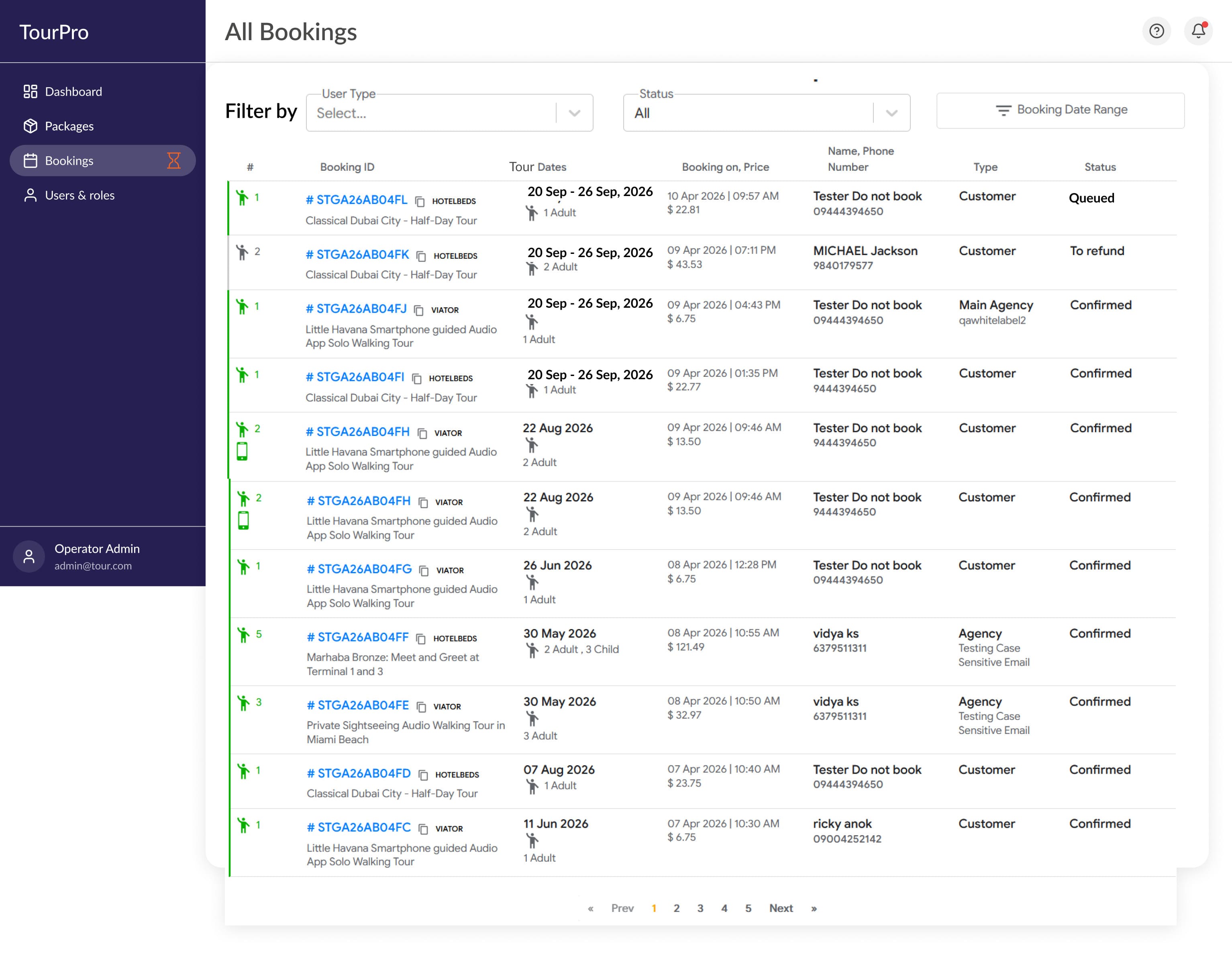Expand the User Type dropdown arrow
Screen dimensions: 1232x977
point(574,113)
